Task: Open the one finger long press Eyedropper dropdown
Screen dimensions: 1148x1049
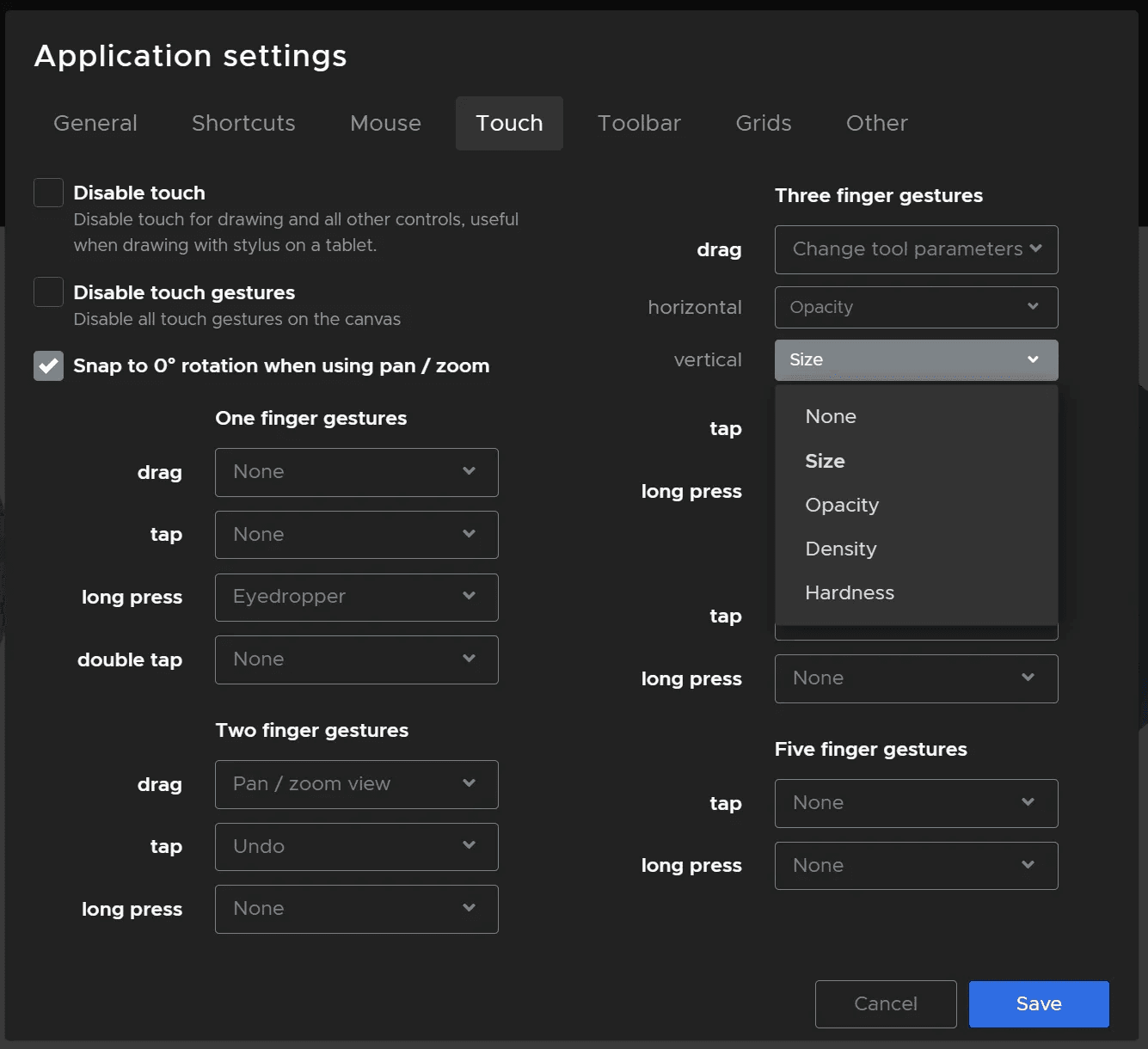Action: [356, 597]
